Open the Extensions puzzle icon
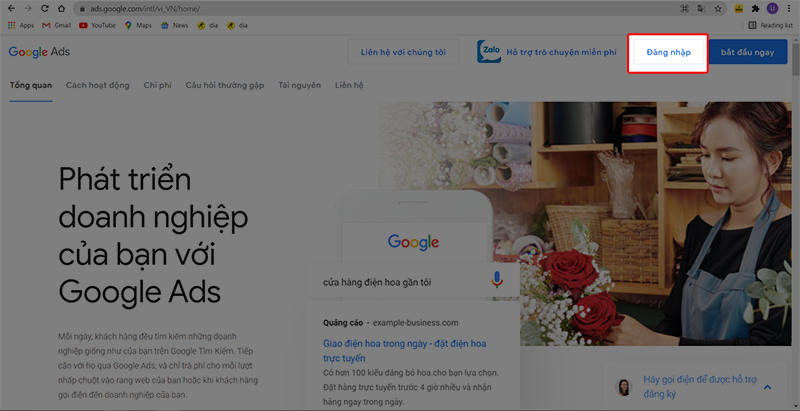The image size is (800, 411). (755, 8)
